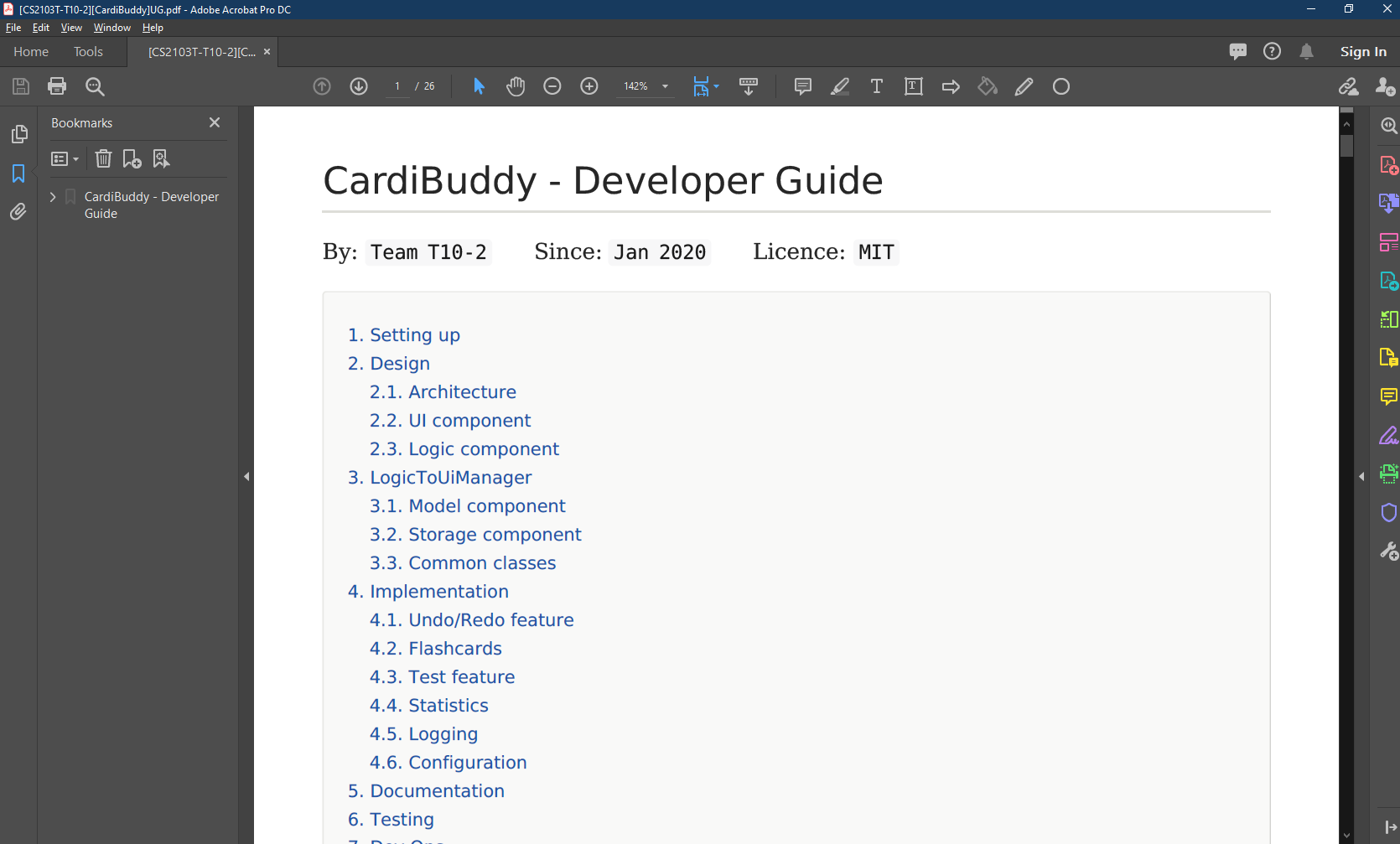
Task: Open the Page Thumbnails panel
Action: click(x=18, y=134)
